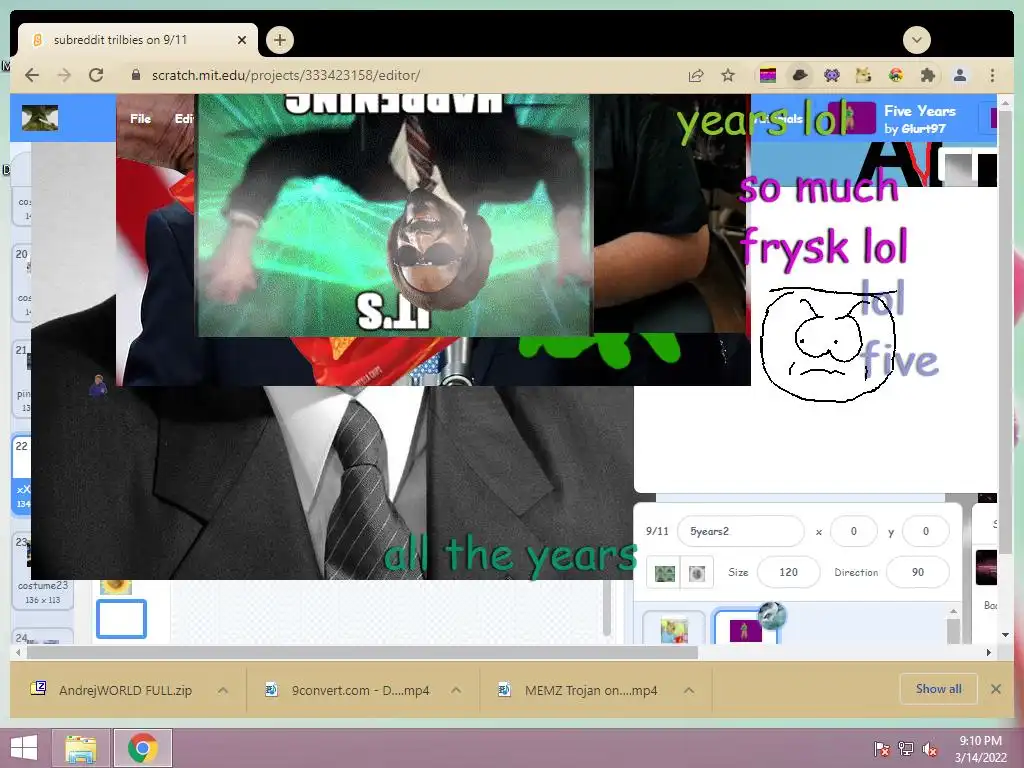
Task: Open the Windows Start menu
Action: pyautogui.click(x=24, y=748)
